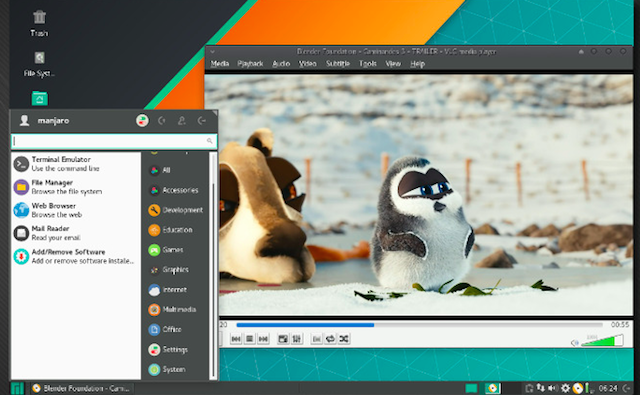The width and height of the screenshot is (640, 395).
Task: Click the manjaro user avatar
Action: pos(24,120)
